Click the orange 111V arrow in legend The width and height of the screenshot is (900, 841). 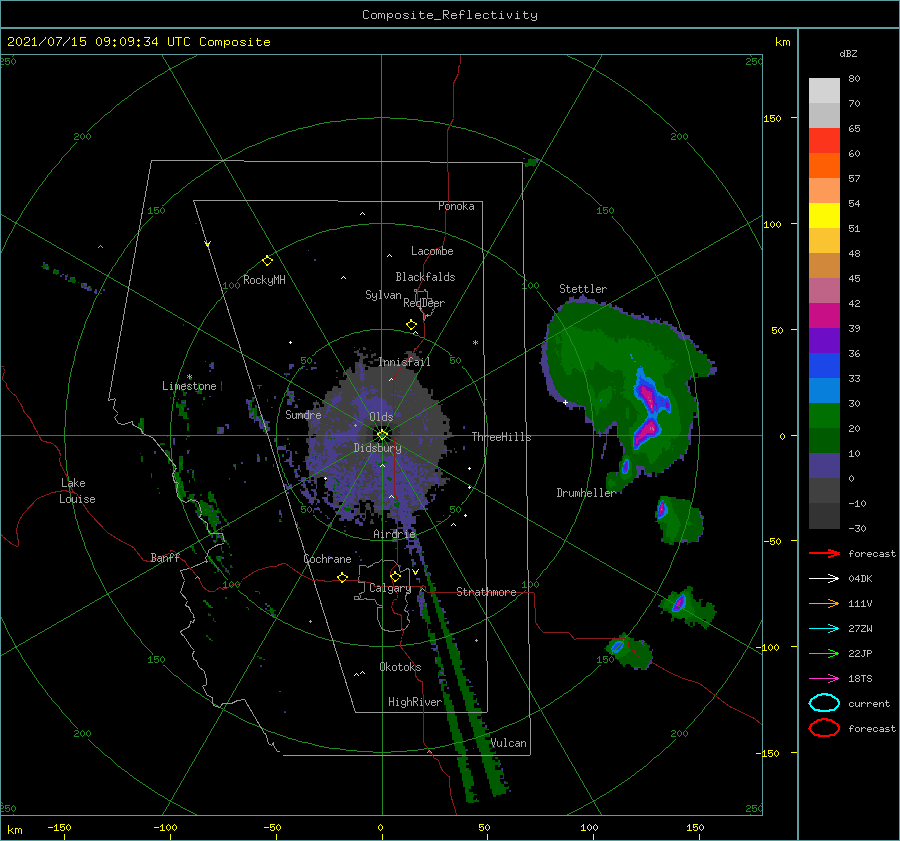824,603
